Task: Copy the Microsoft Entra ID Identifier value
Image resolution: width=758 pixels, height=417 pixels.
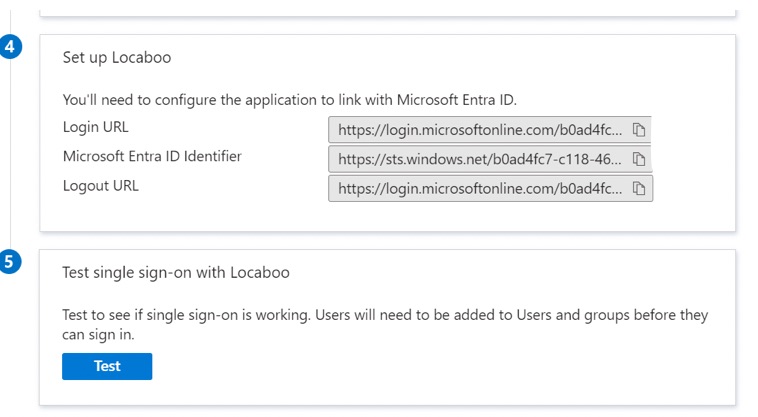Action: (x=639, y=159)
